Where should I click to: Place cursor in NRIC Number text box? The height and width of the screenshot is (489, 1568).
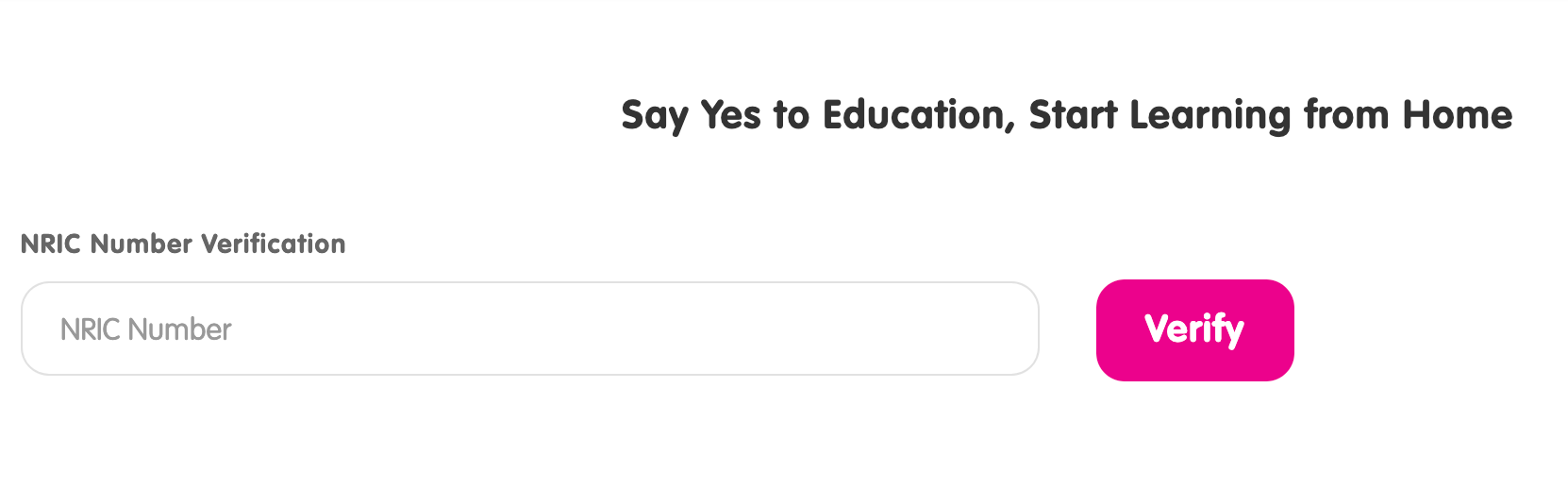point(529,329)
